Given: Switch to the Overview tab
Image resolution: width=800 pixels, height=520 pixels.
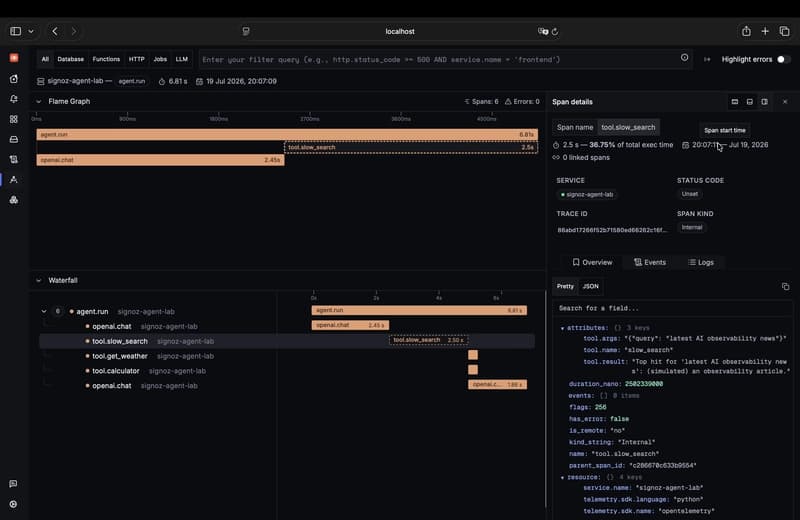Looking at the screenshot, I should 592,262.
